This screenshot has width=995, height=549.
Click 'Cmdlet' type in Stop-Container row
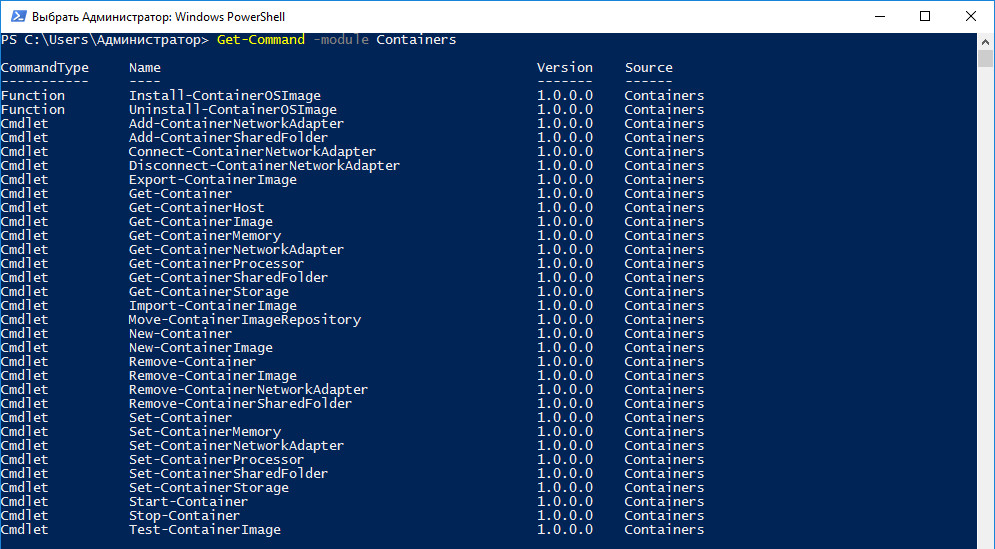coord(25,515)
